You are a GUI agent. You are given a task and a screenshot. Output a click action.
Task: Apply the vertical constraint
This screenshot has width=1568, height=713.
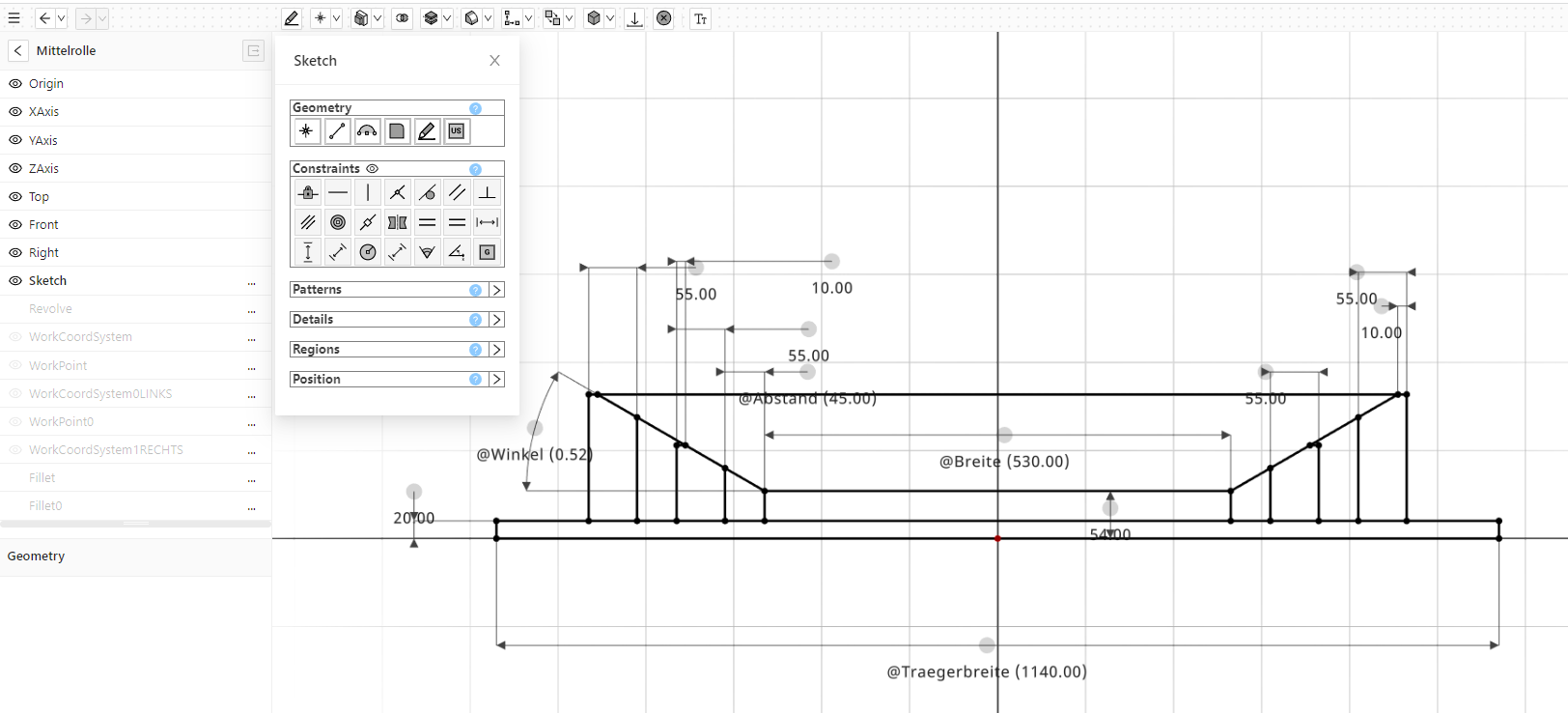[368, 192]
